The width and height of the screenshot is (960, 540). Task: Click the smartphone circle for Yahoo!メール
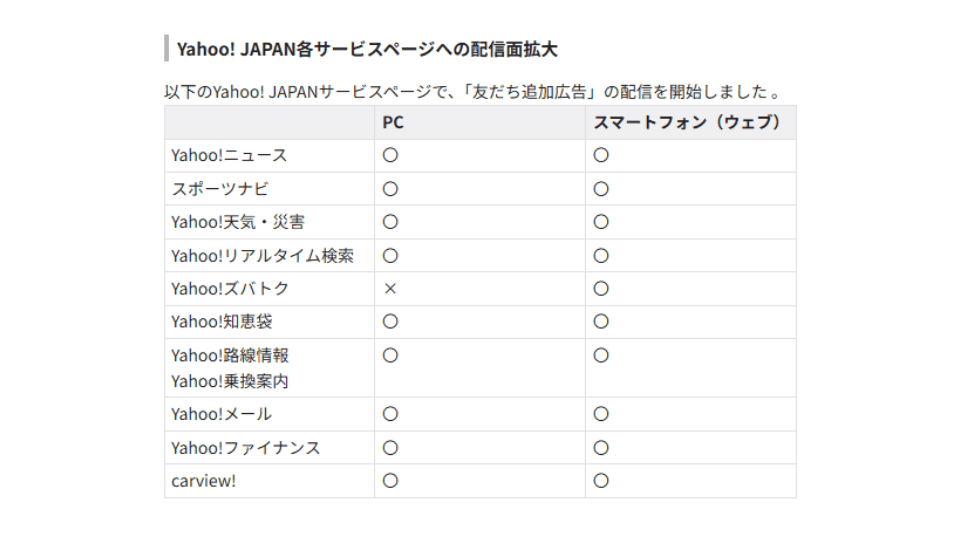(x=601, y=414)
